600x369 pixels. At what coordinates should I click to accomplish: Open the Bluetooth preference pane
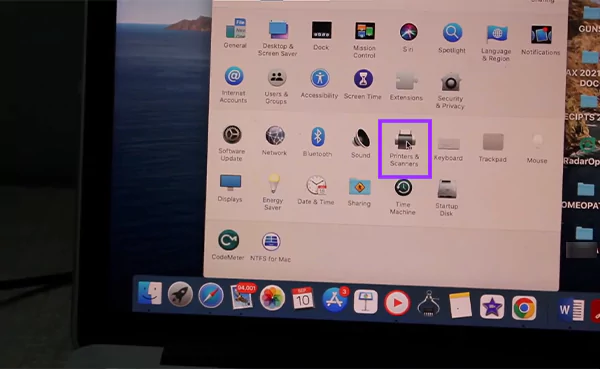(317, 142)
